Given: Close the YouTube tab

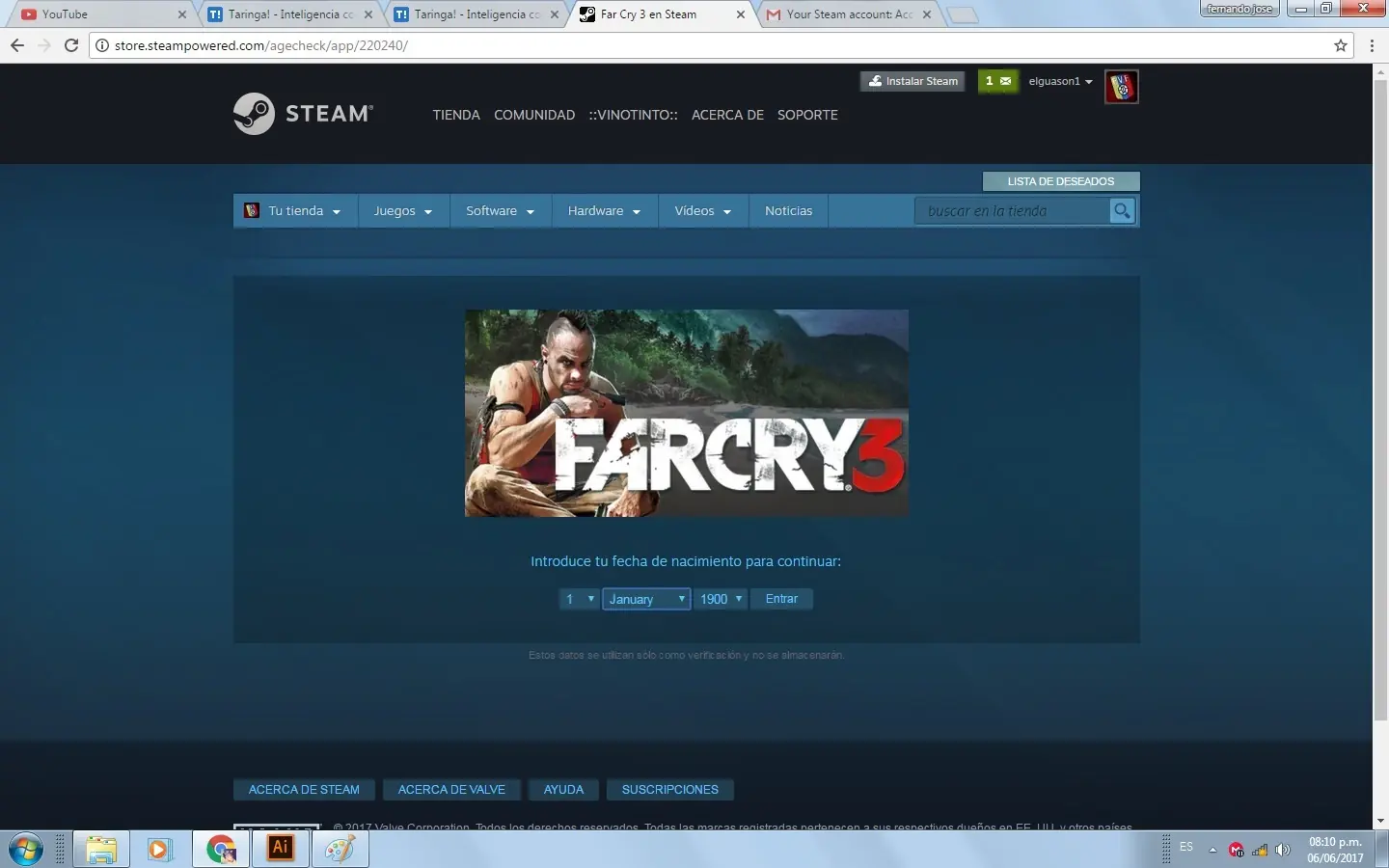Looking at the screenshot, I should pos(182,14).
